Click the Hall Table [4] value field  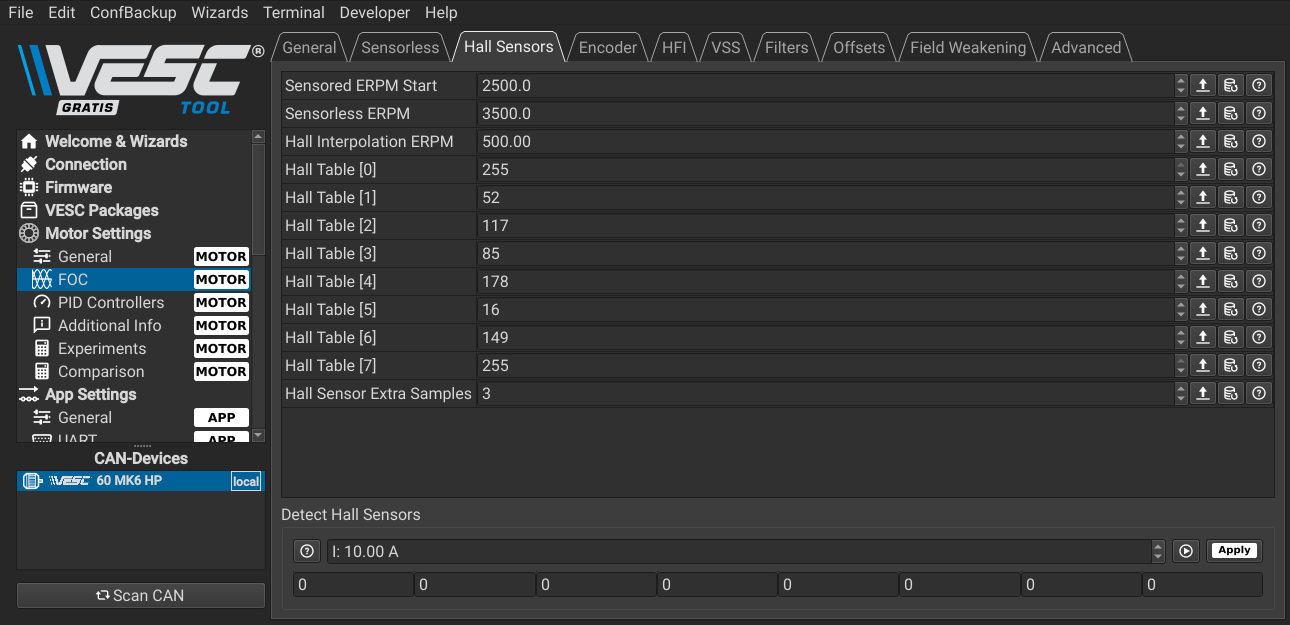click(x=825, y=282)
